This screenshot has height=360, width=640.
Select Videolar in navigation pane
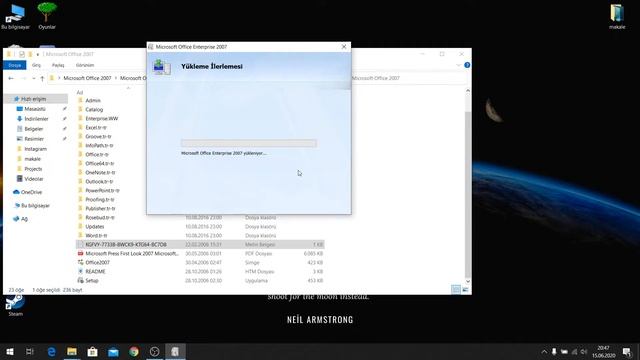click(34, 179)
